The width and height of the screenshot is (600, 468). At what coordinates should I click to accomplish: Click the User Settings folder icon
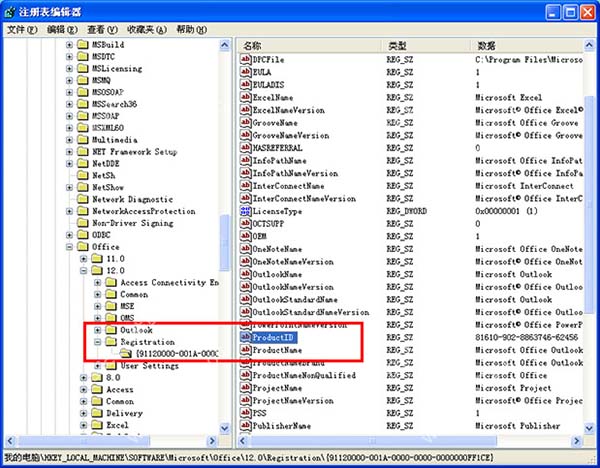111,365
